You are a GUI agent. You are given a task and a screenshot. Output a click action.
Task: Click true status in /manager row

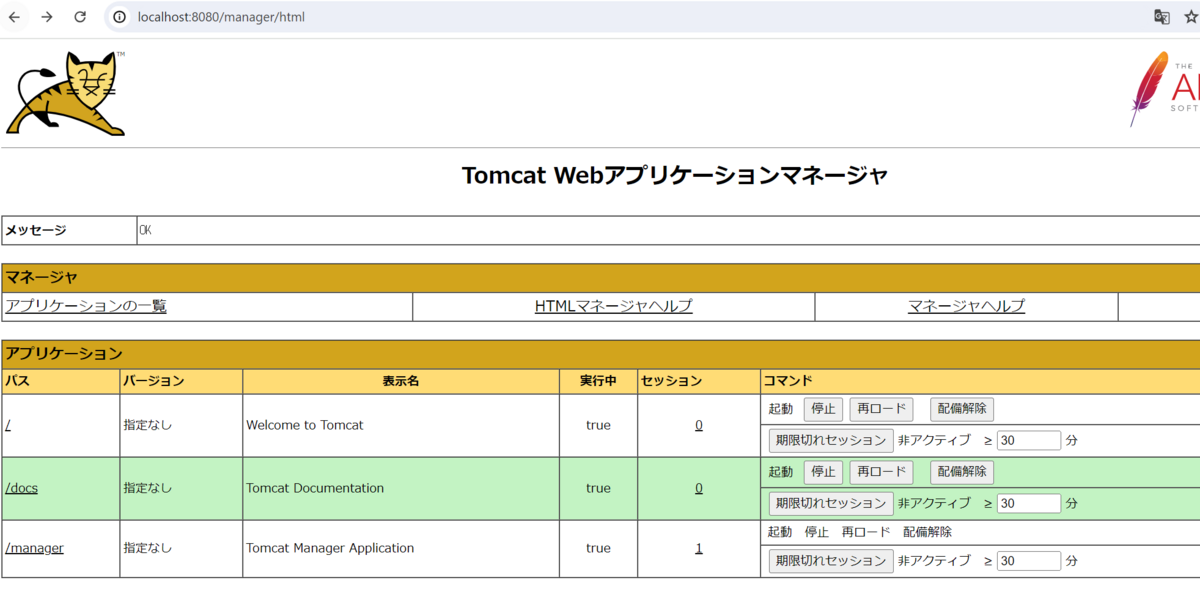point(598,548)
